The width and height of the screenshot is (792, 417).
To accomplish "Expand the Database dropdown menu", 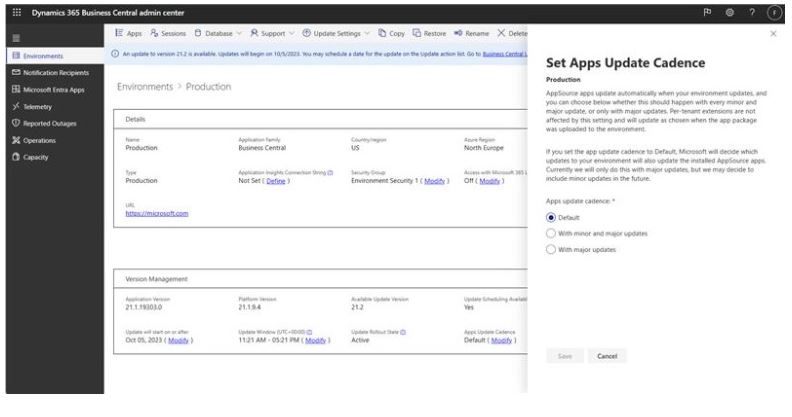I will click(219, 34).
